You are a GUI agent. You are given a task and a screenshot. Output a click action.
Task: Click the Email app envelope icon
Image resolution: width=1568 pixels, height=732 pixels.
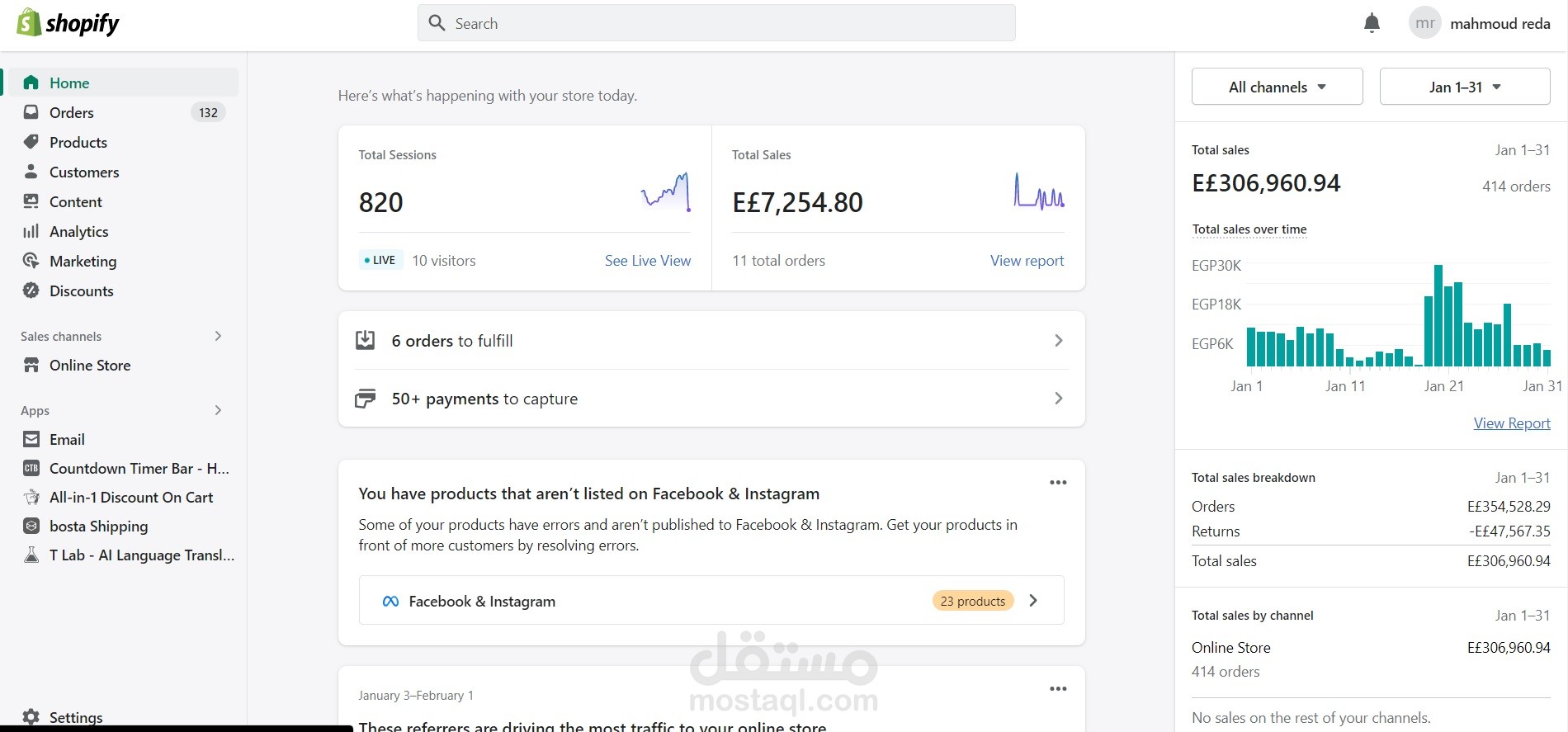31,439
